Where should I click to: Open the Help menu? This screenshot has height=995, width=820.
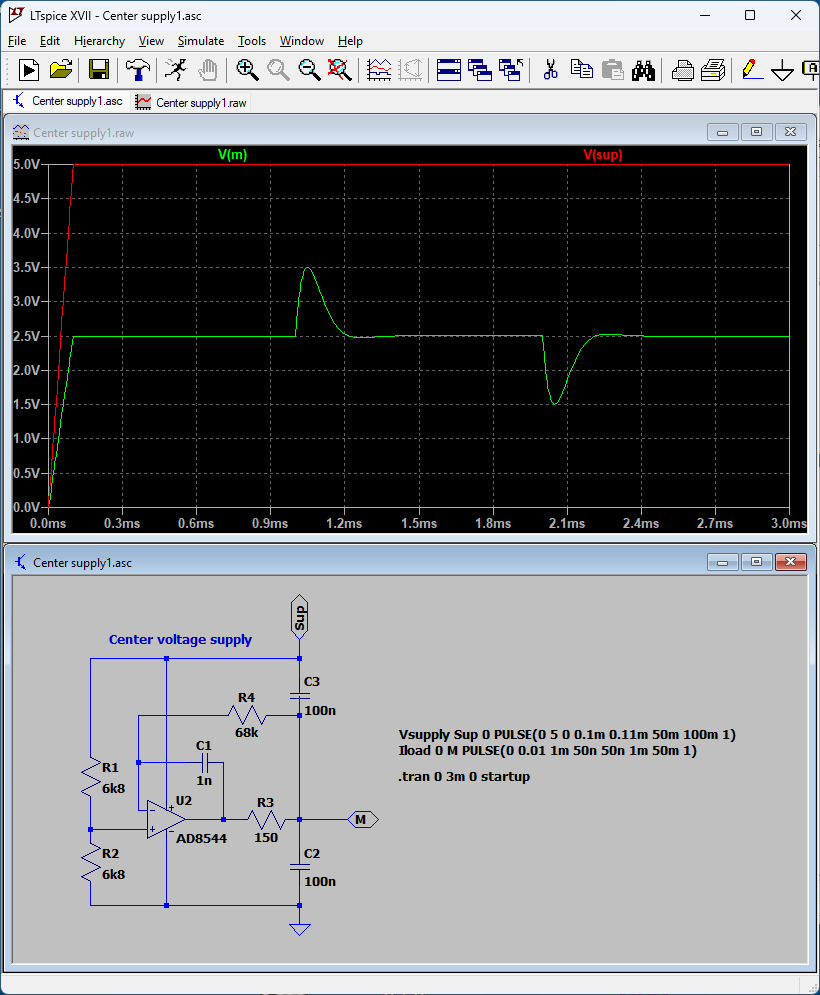coord(350,41)
